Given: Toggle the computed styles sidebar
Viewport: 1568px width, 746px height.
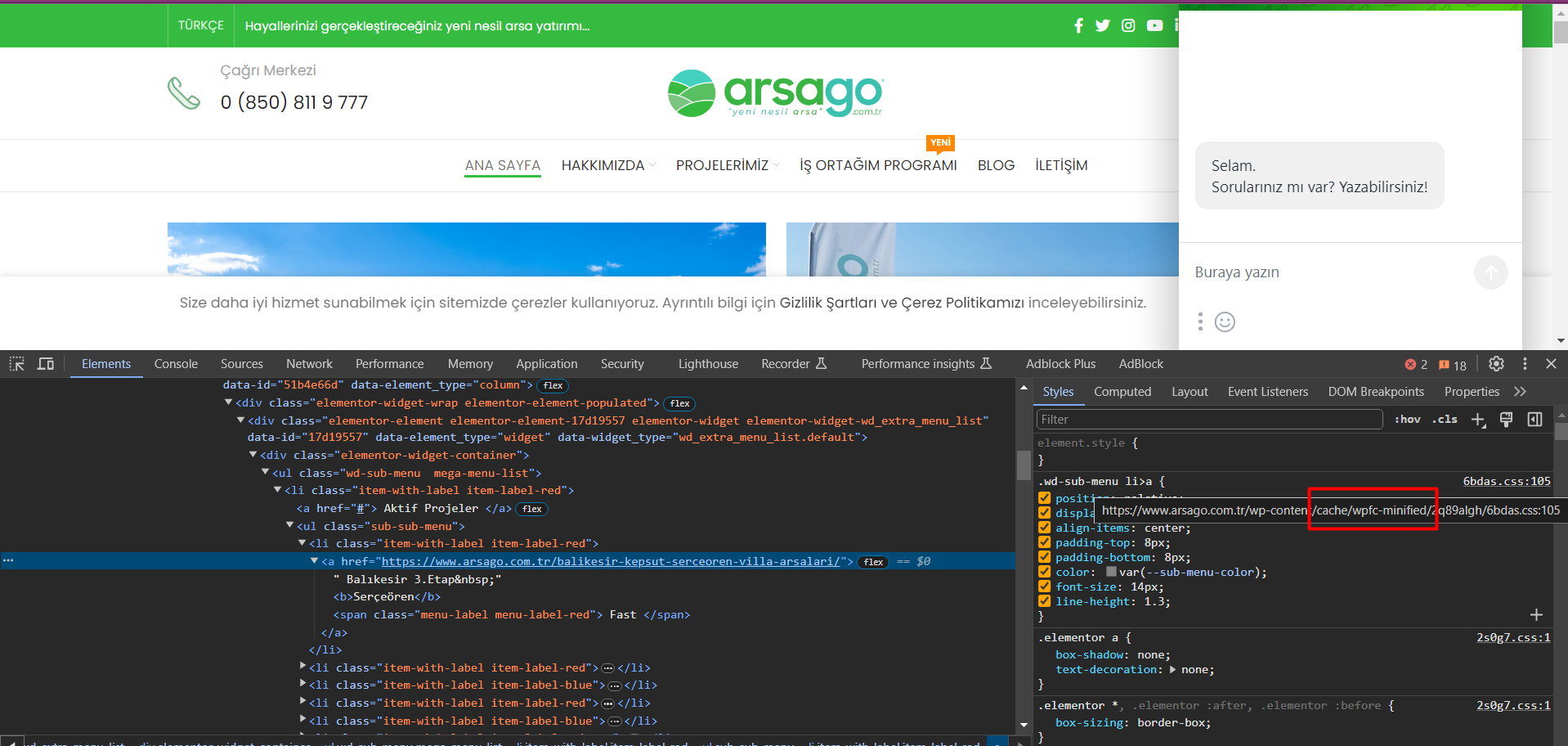Looking at the screenshot, I should [1534, 420].
